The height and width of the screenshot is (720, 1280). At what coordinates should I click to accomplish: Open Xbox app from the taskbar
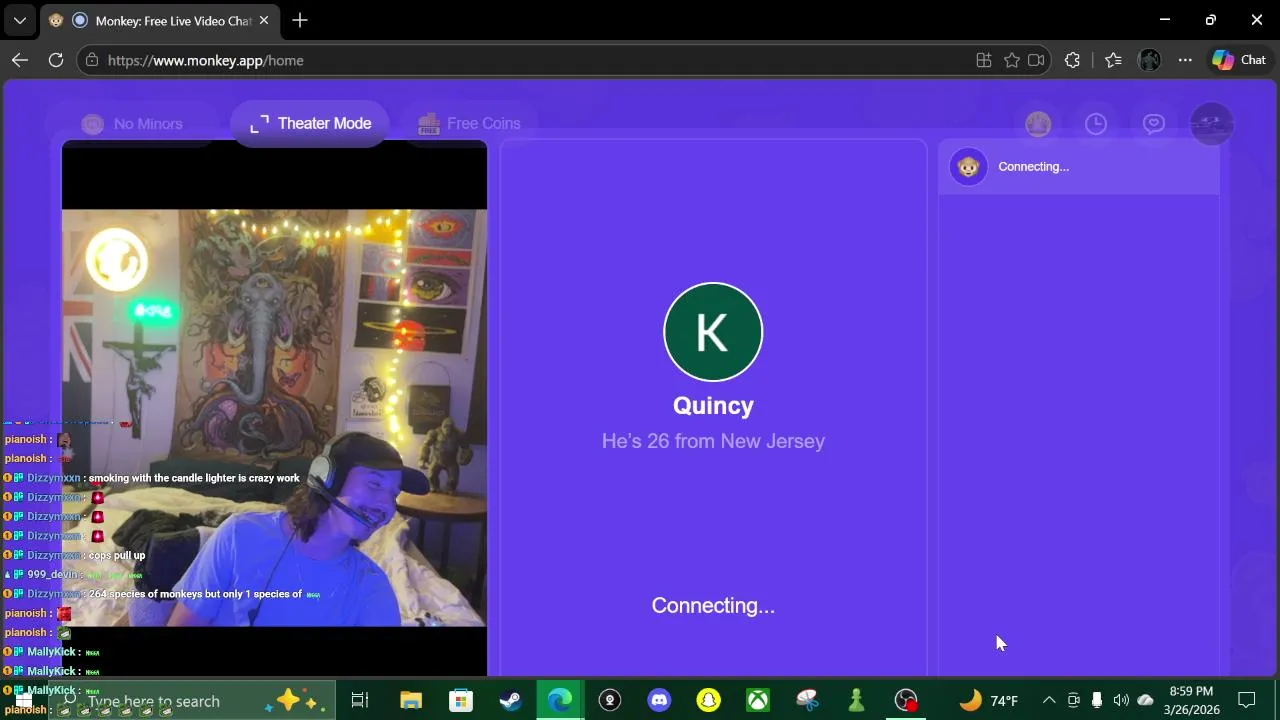(758, 701)
